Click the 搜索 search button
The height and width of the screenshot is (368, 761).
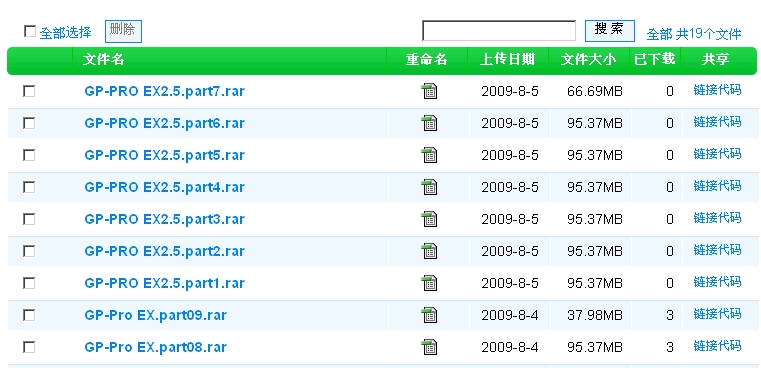click(610, 31)
